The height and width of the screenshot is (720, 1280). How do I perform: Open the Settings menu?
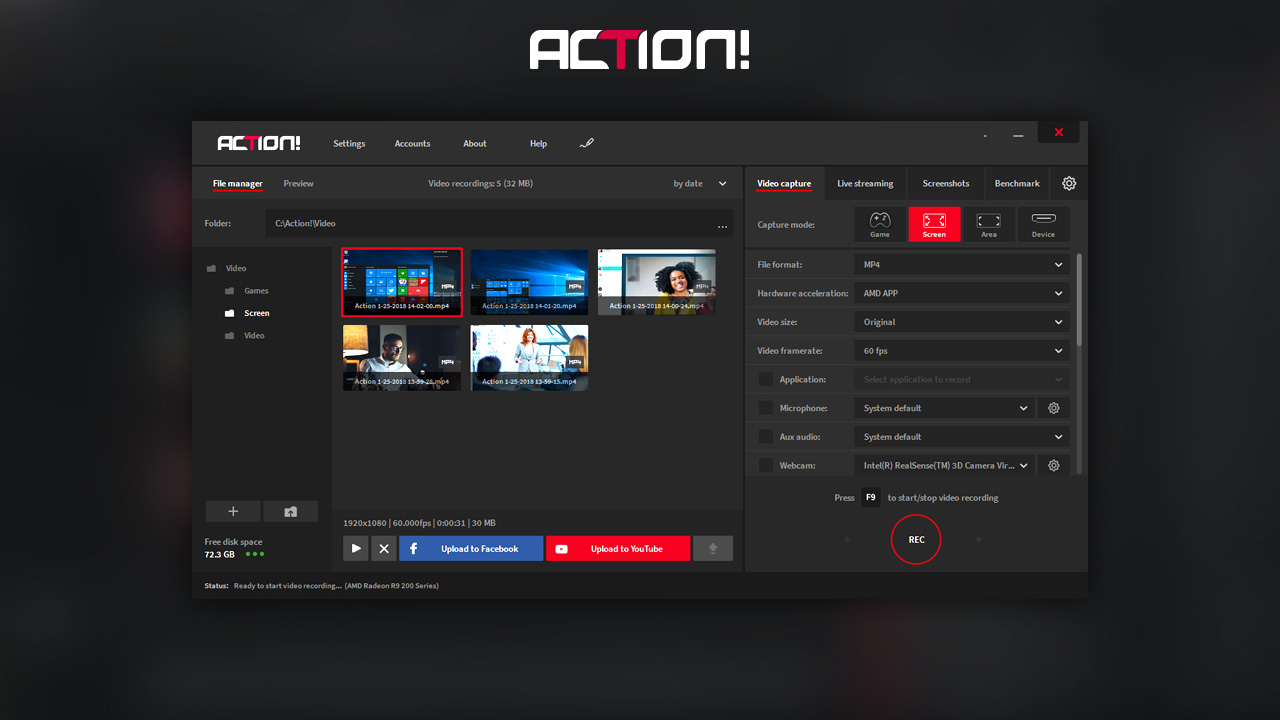pyautogui.click(x=349, y=143)
